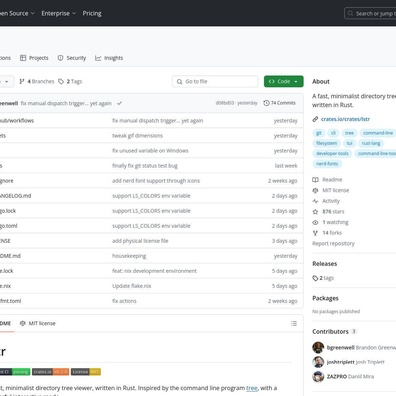
Task: Click the tag icon under Releases
Action: (x=315, y=278)
